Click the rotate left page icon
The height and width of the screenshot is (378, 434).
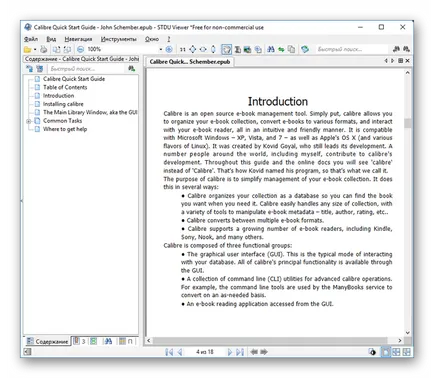[56, 50]
